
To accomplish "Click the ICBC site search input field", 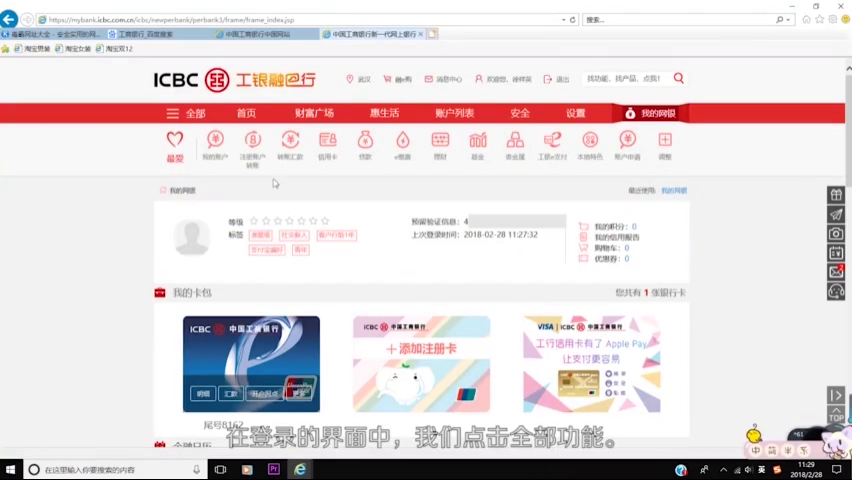I will click(x=625, y=78).
